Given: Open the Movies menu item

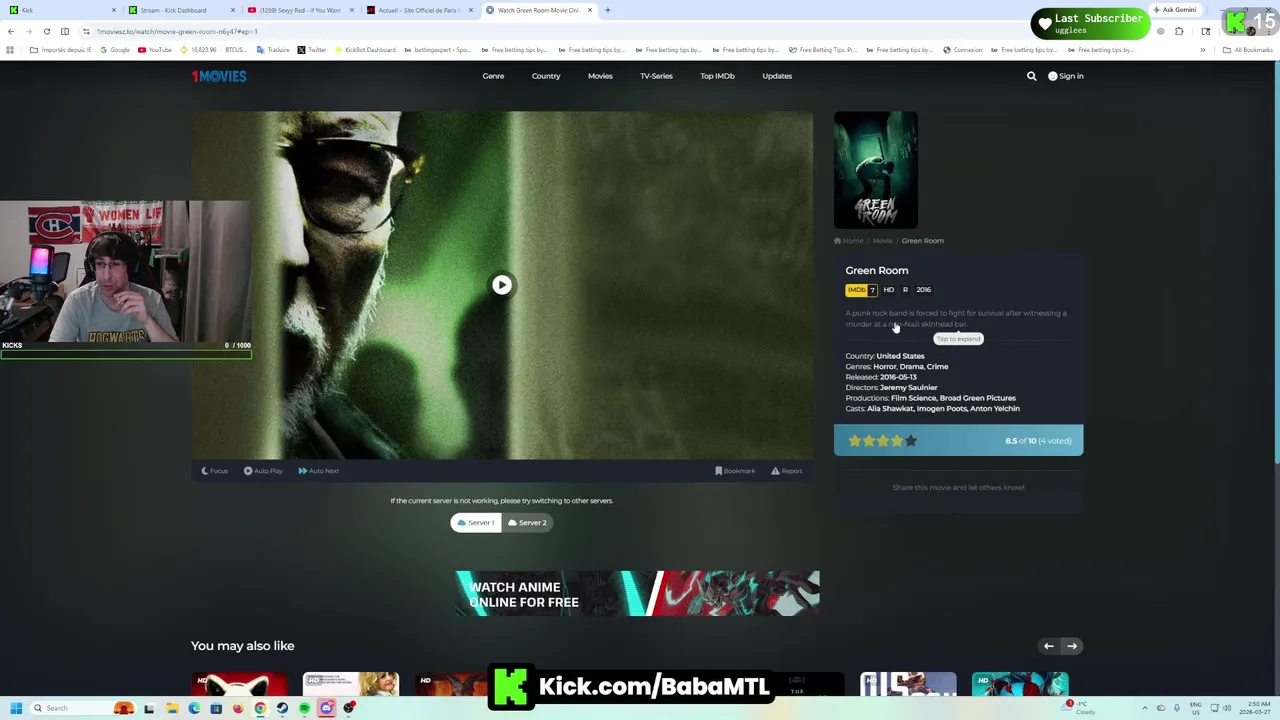Looking at the screenshot, I should coord(600,76).
